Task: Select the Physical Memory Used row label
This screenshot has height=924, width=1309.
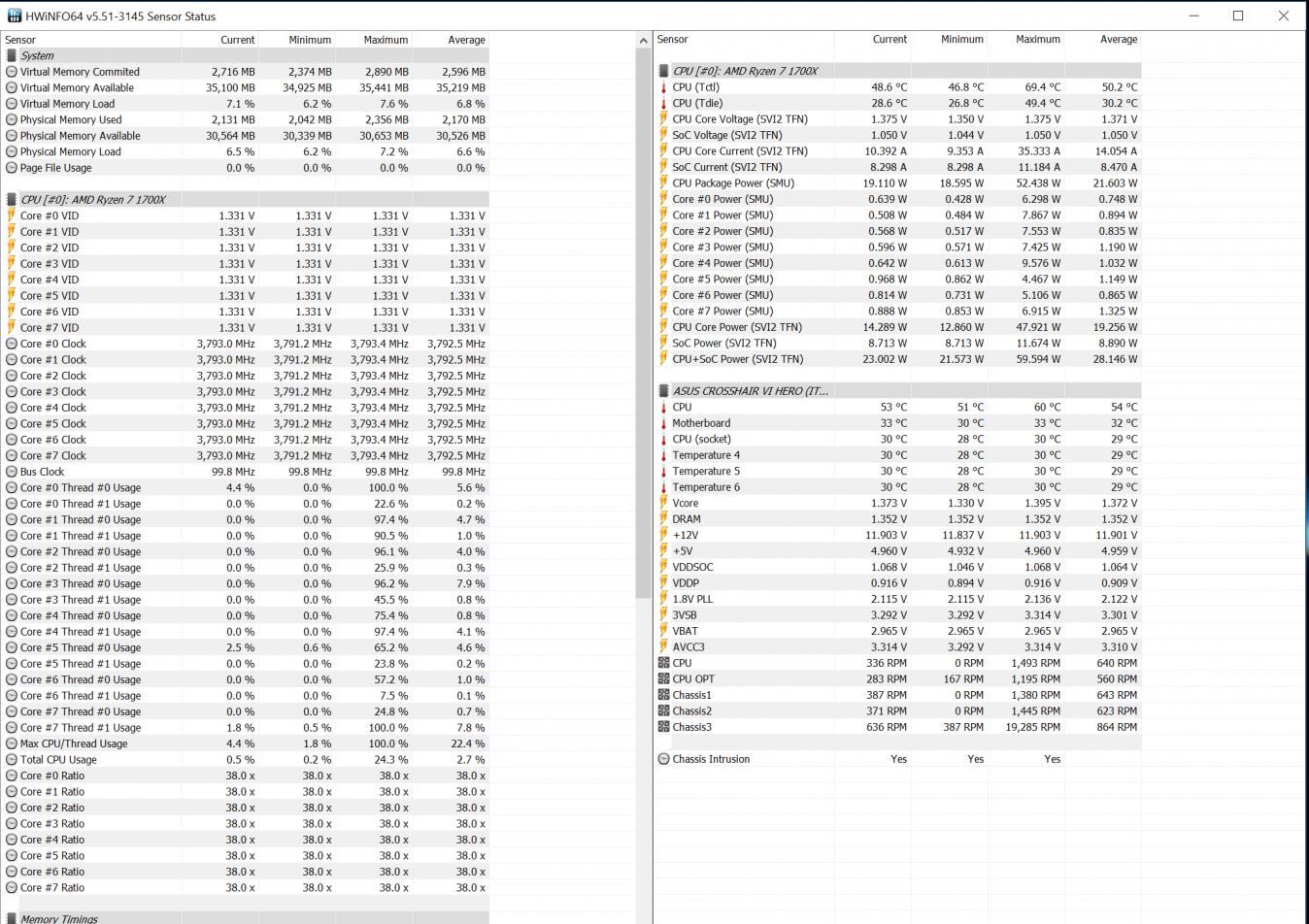Action: tap(71, 119)
